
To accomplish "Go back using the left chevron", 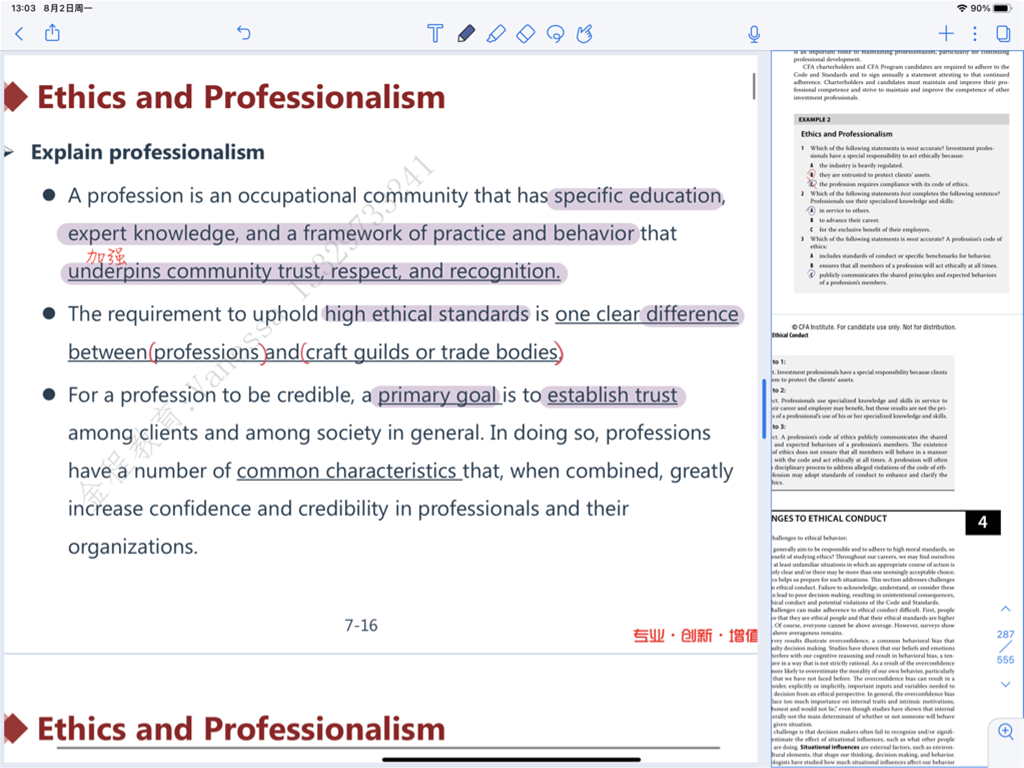I will (19, 34).
